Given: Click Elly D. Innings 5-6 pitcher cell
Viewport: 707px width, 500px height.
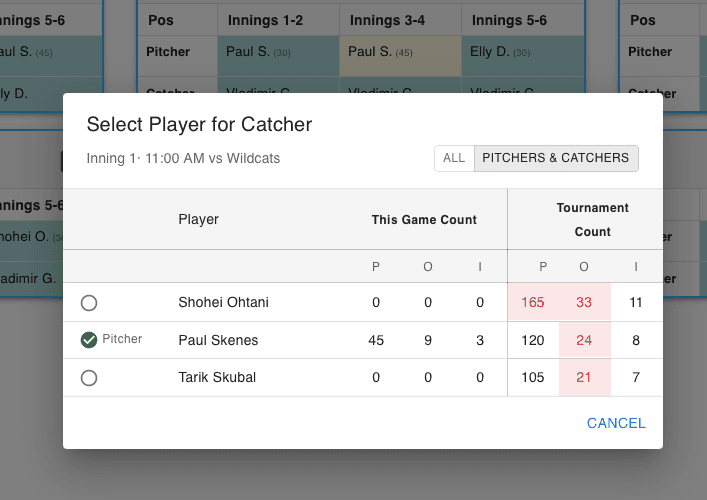Looking at the screenshot, I should point(522,52).
